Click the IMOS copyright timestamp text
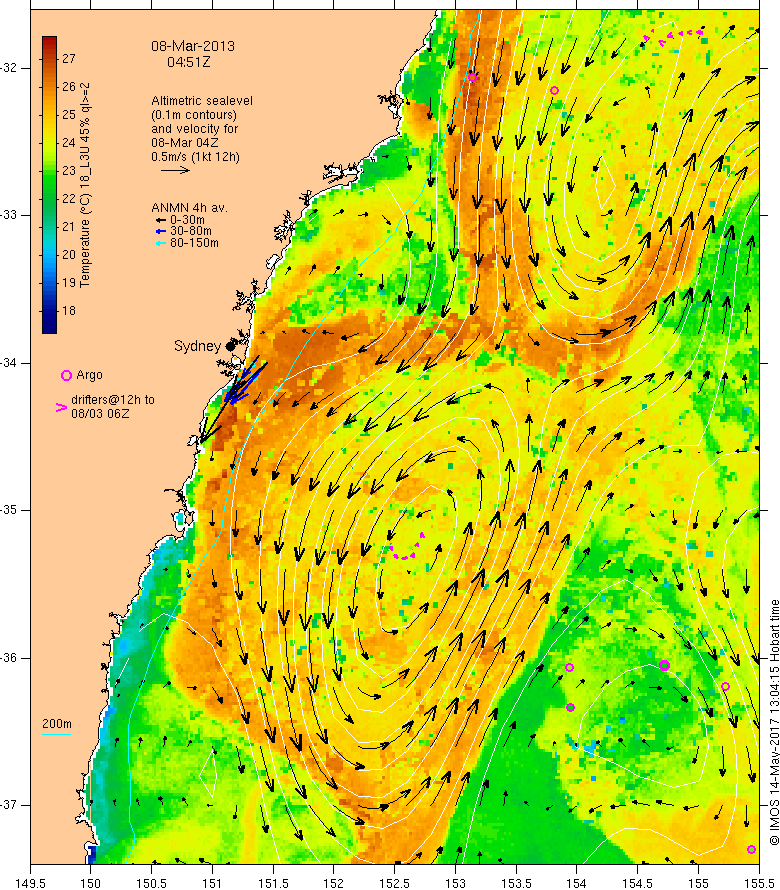 tap(774, 722)
